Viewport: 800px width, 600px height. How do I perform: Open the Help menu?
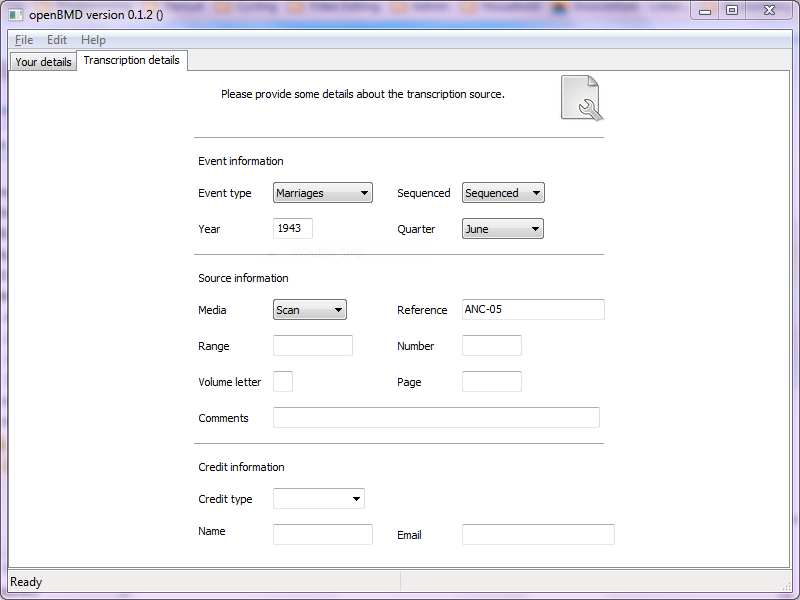point(93,40)
